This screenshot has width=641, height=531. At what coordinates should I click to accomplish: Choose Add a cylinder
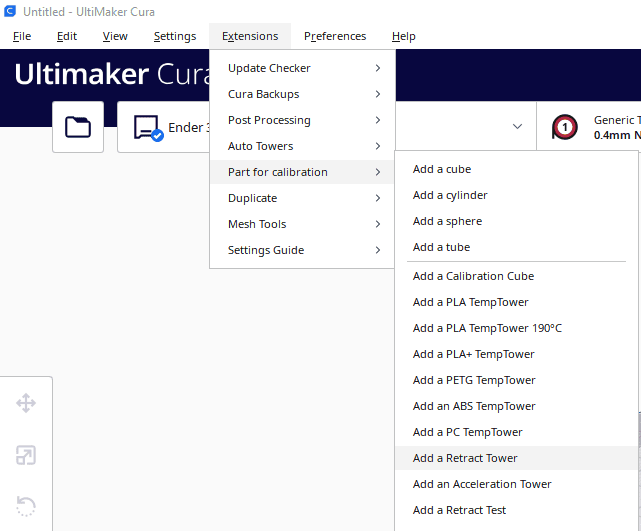516,195
